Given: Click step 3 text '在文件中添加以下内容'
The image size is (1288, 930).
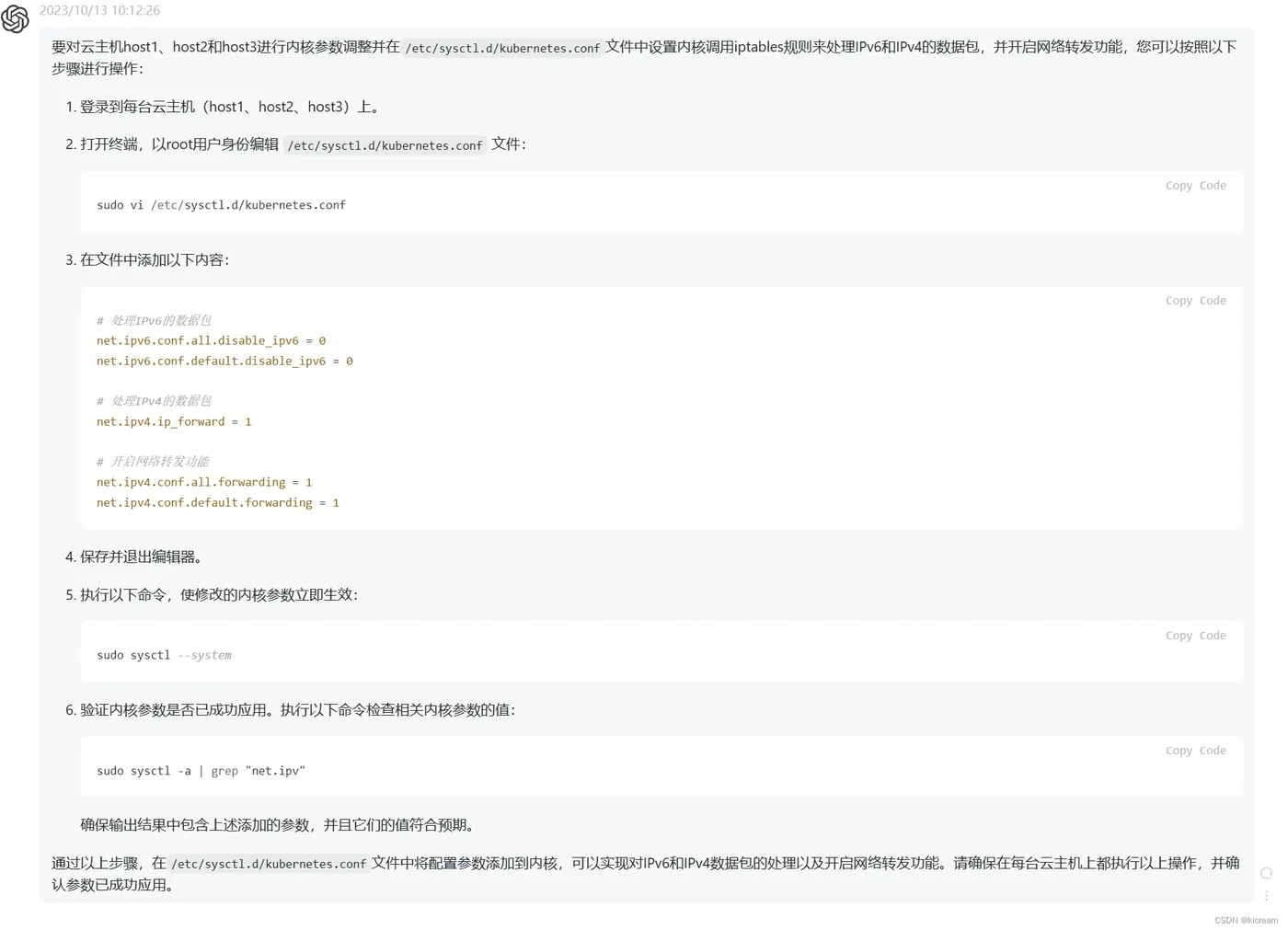Looking at the screenshot, I should click(x=154, y=260).
